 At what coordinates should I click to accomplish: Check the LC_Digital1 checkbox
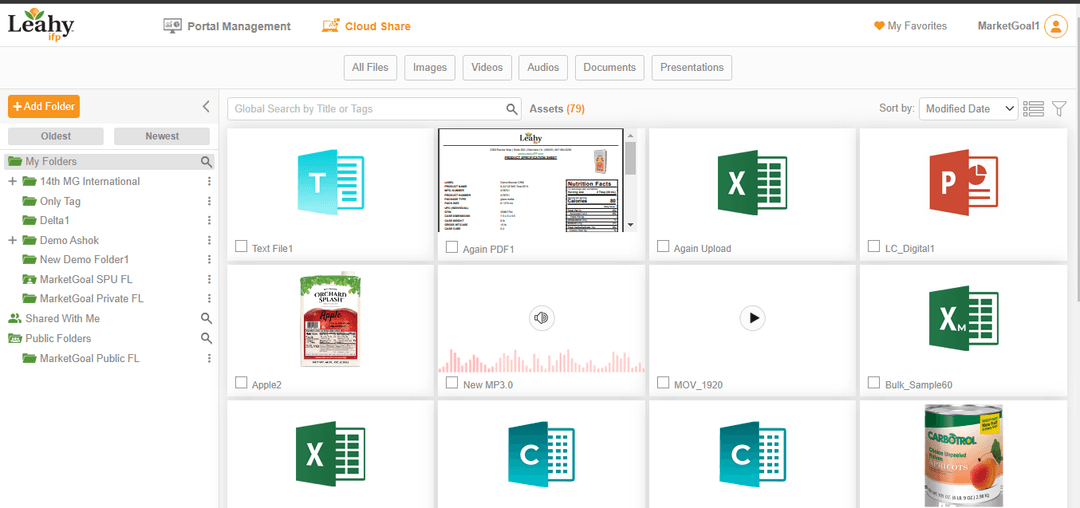point(874,247)
